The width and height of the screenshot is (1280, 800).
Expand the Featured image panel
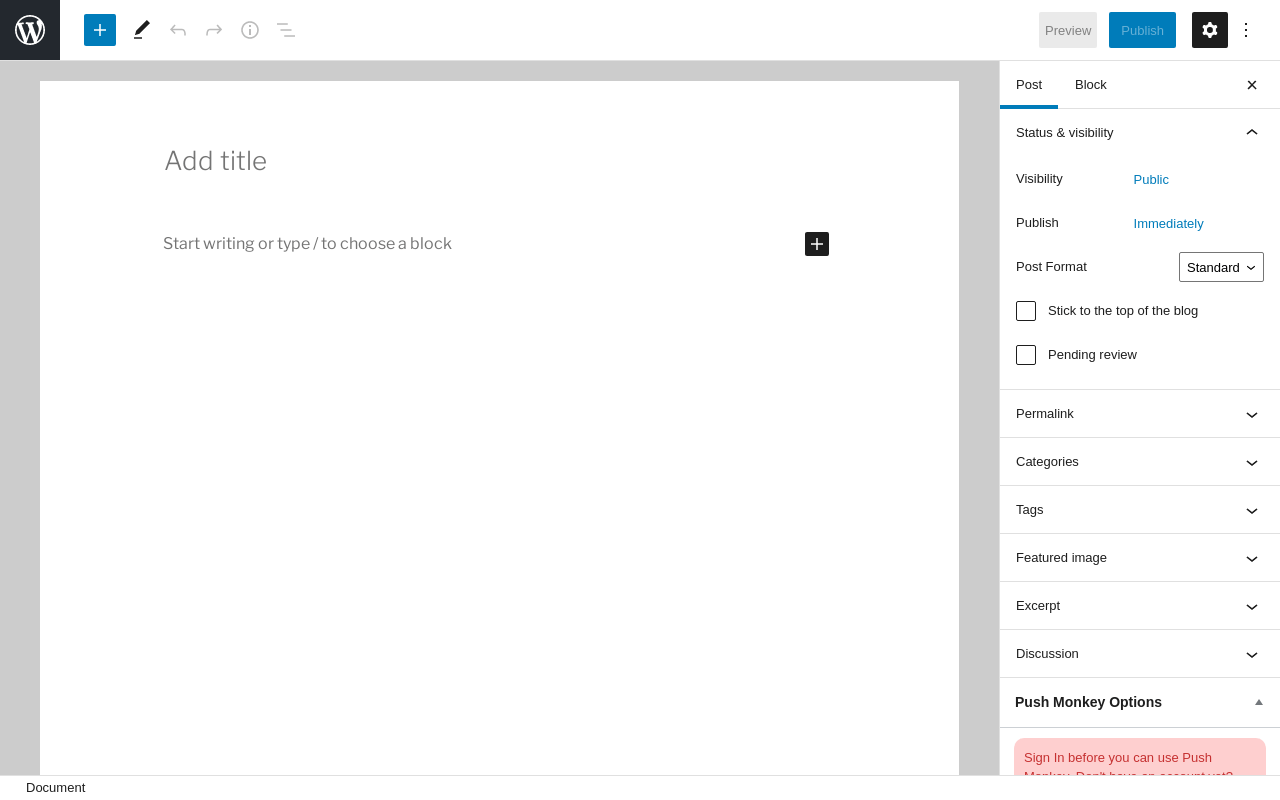pyautogui.click(x=1140, y=558)
